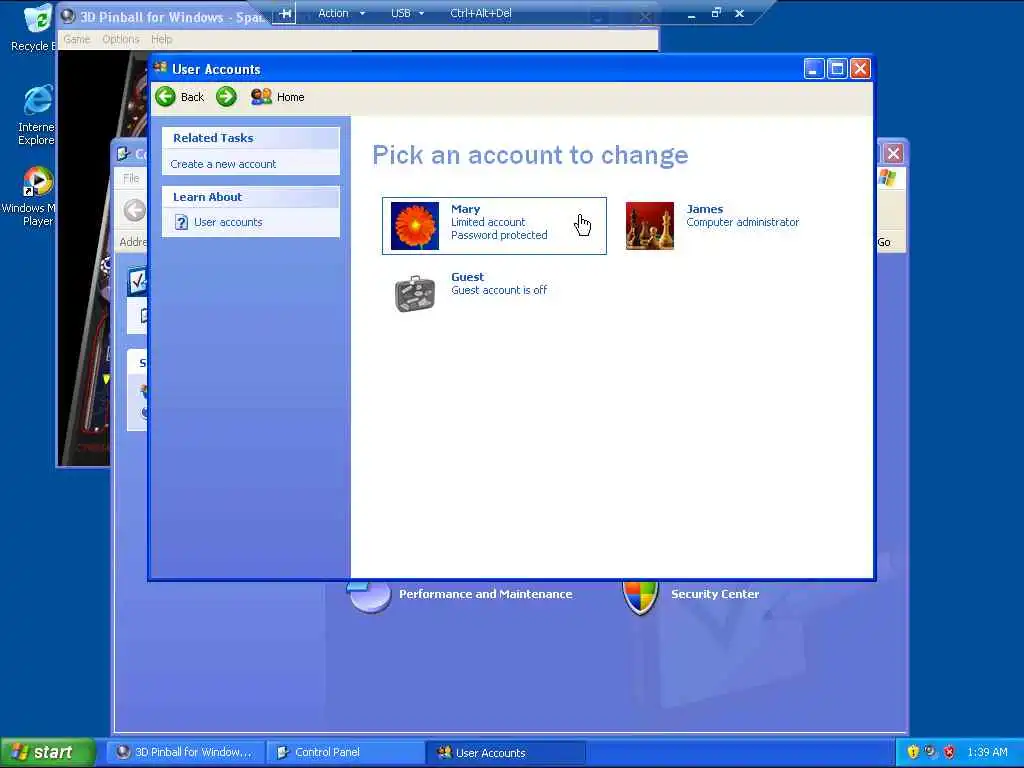Screen dimensions: 1024x768
Task: Open the Help menu in 3D Pinball
Action: click(x=161, y=39)
